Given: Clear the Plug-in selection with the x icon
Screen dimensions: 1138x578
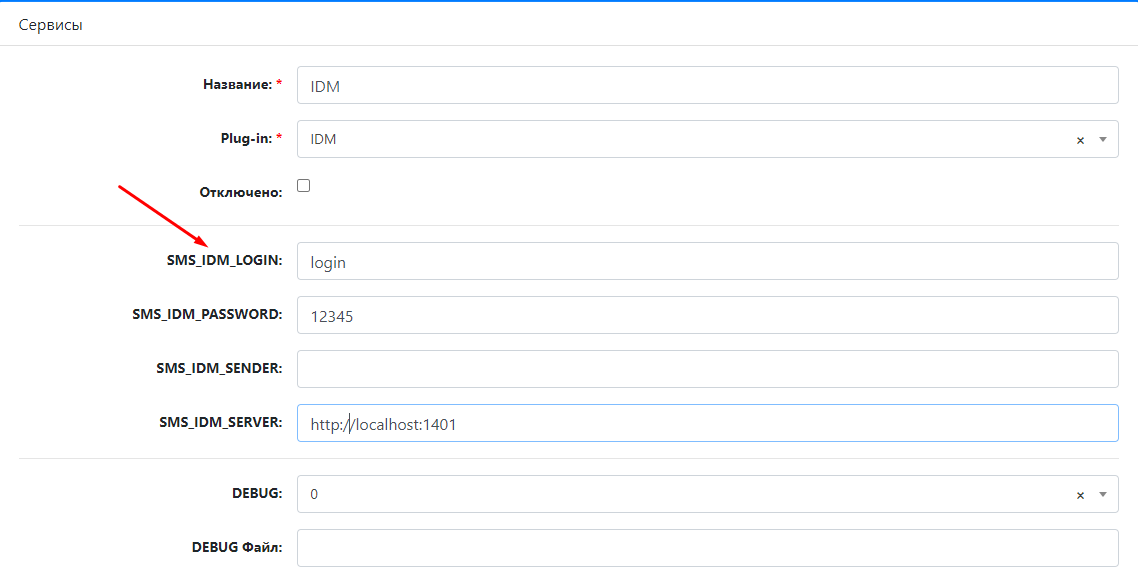Looking at the screenshot, I should 1080,140.
